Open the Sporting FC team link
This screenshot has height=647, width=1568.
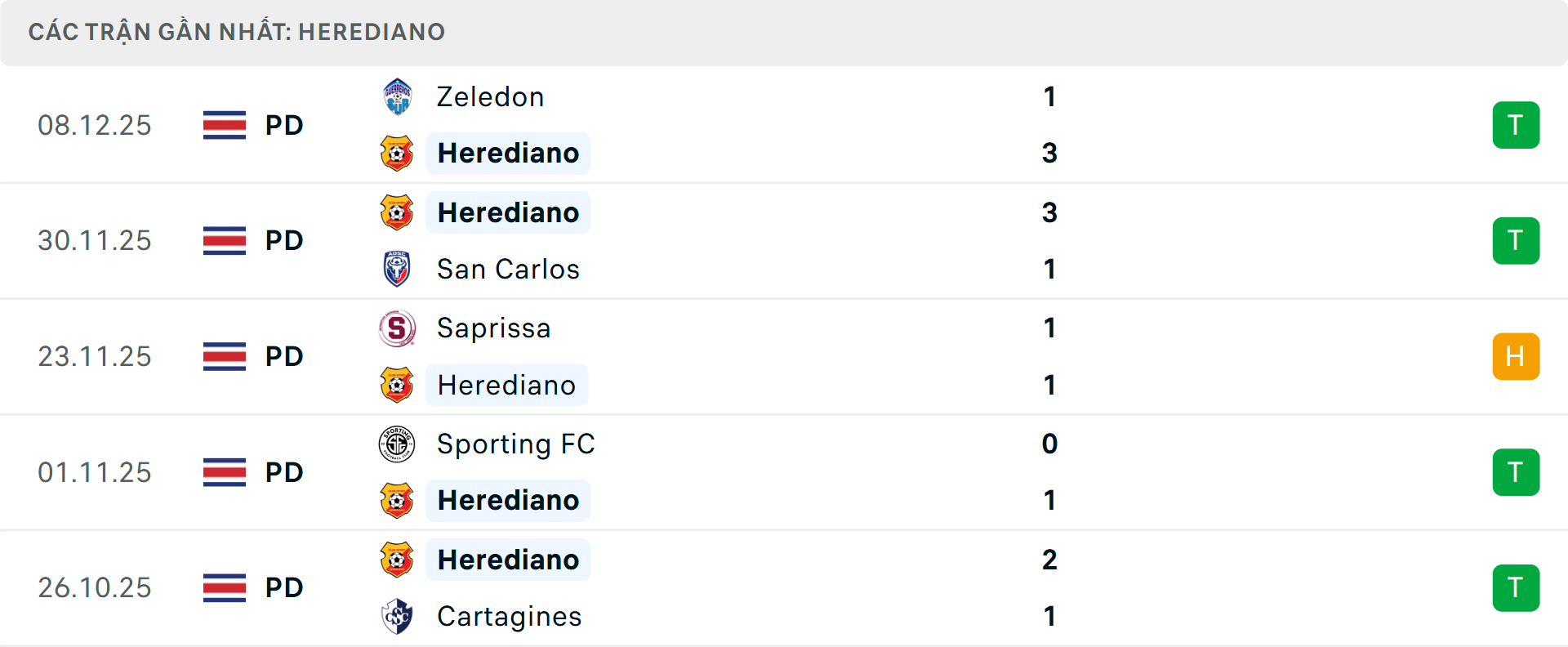(x=515, y=444)
